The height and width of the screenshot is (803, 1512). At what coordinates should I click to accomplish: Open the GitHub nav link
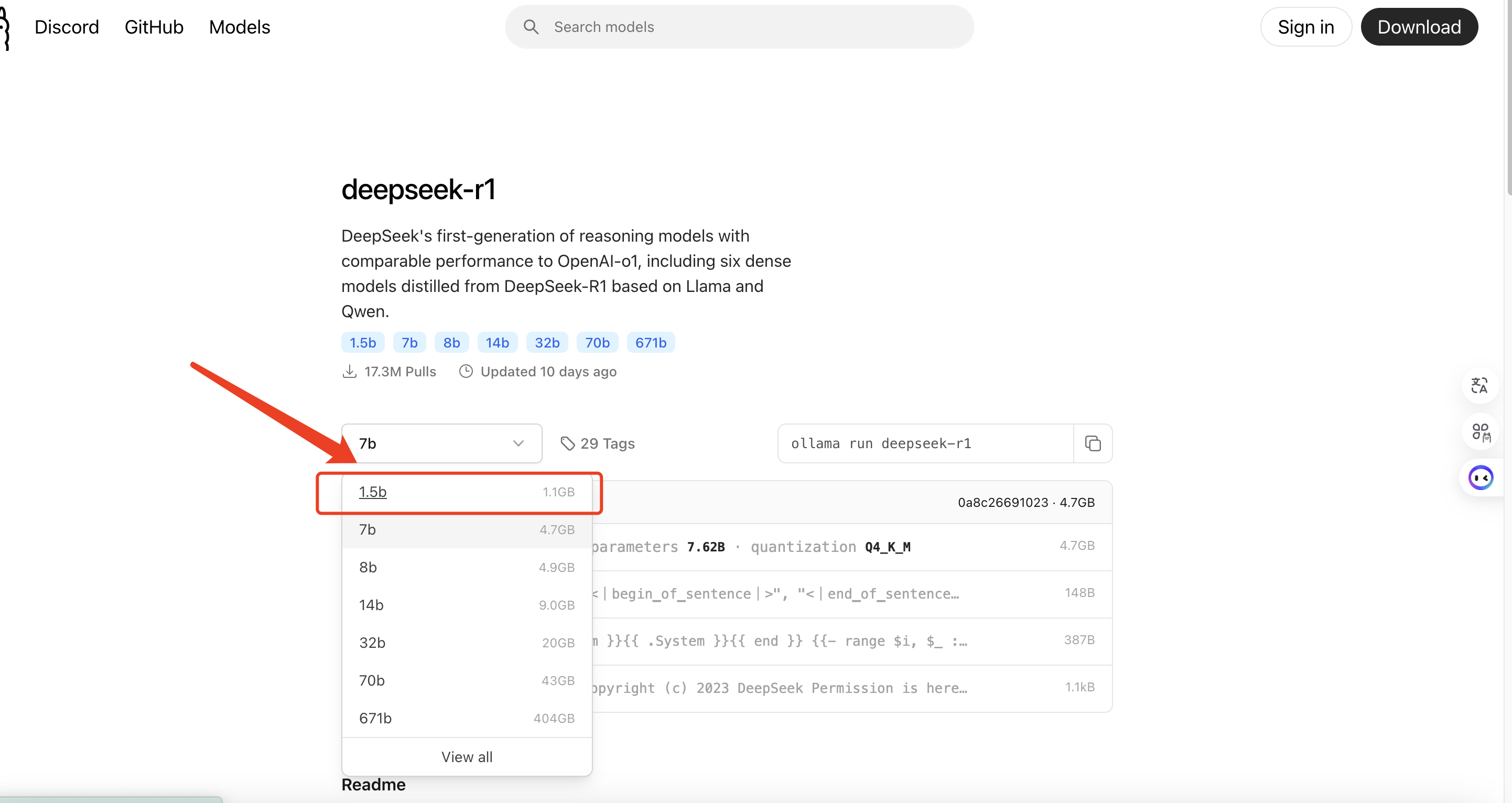[x=154, y=27]
